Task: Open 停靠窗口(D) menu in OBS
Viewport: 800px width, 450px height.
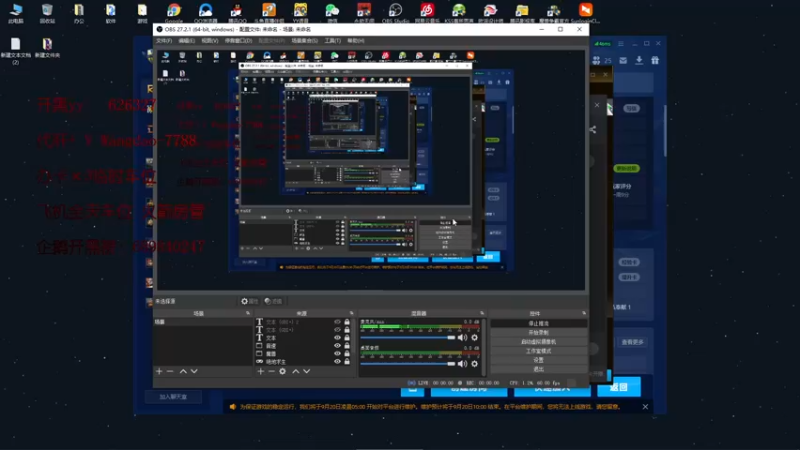Action: click(x=239, y=41)
